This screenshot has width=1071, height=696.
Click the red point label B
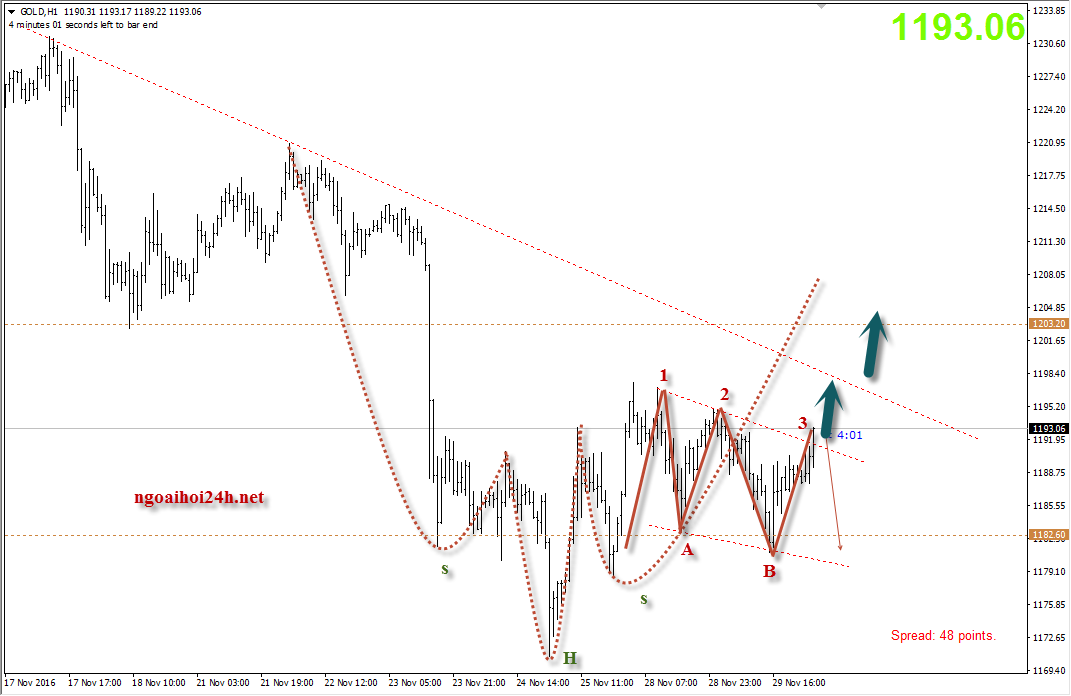click(x=768, y=572)
